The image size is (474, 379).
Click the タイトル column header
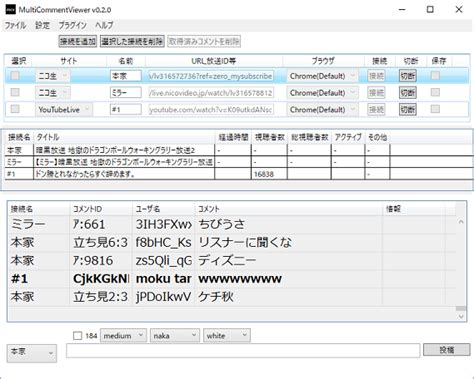point(124,137)
